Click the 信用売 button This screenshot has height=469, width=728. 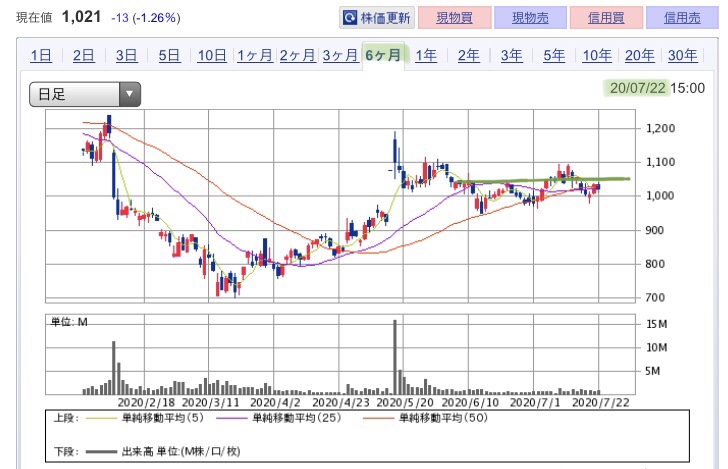[682, 18]
